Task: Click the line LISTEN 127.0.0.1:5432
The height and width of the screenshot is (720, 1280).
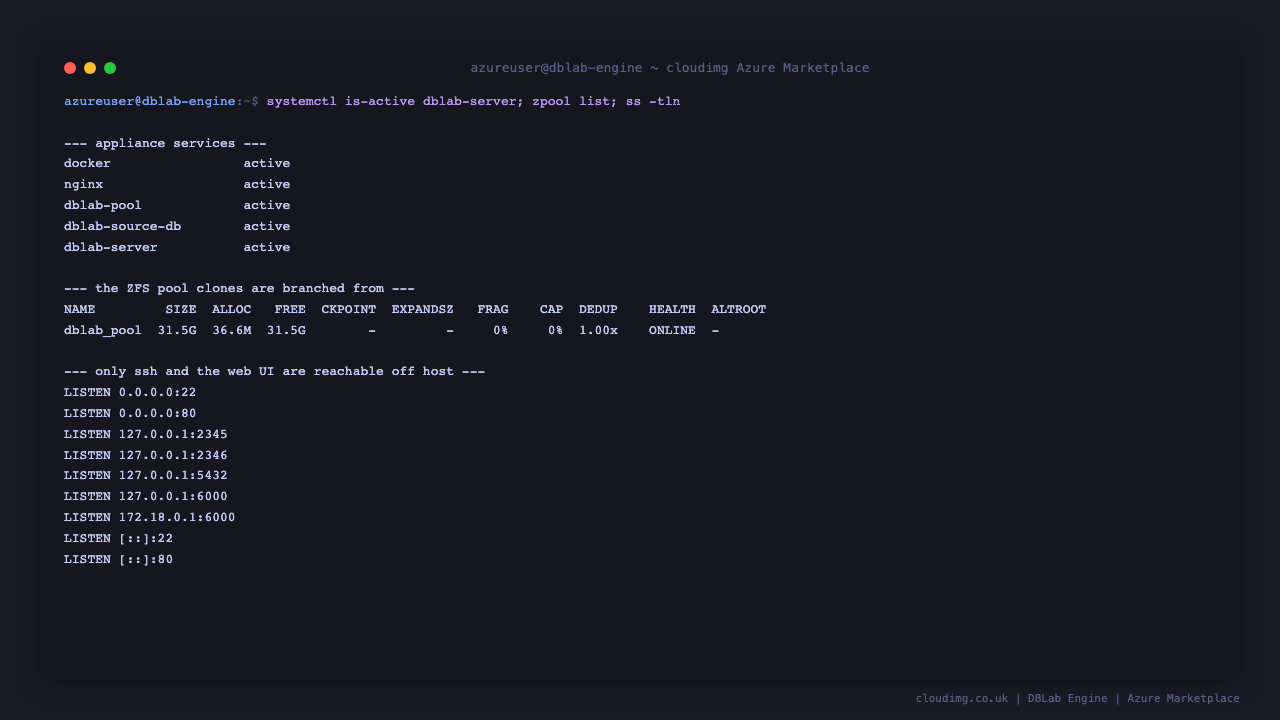Action: point(146,476)
